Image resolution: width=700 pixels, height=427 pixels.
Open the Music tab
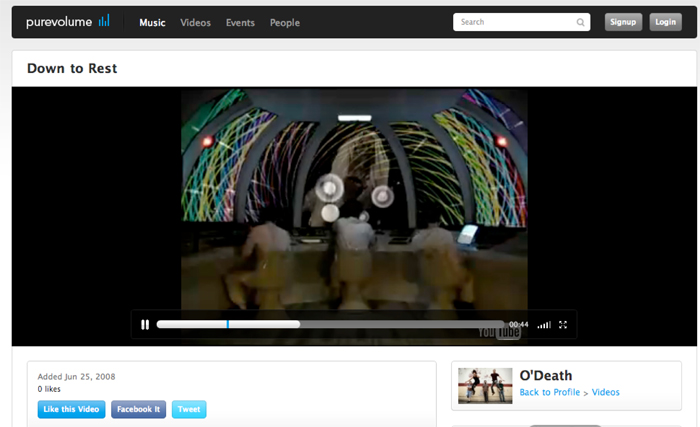(x=153, y=22)
